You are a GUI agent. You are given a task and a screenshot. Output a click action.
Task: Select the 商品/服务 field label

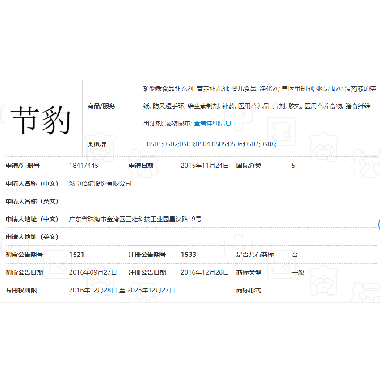click(101, 106)
